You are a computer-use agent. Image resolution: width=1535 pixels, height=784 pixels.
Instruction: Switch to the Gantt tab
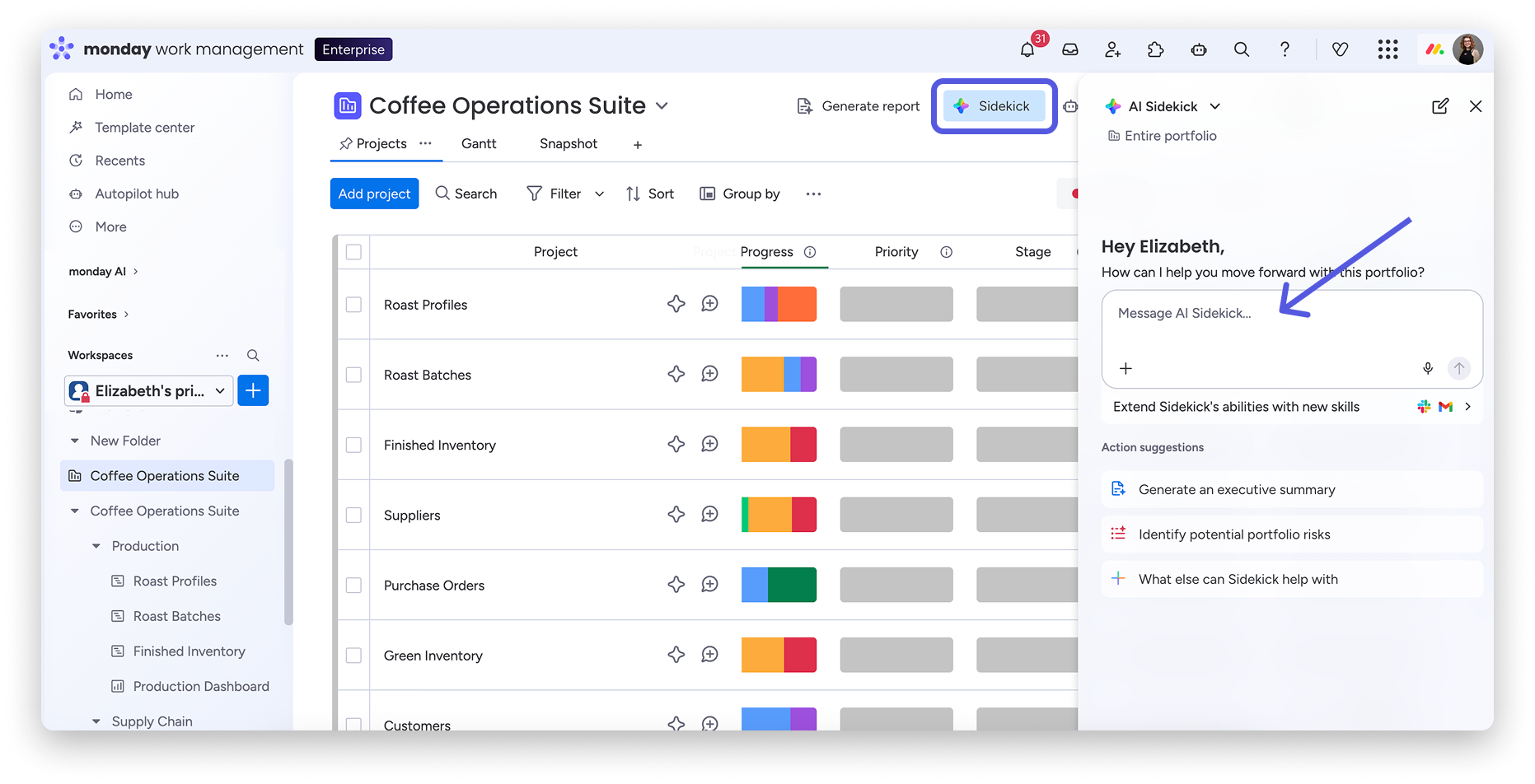[479, 143]
